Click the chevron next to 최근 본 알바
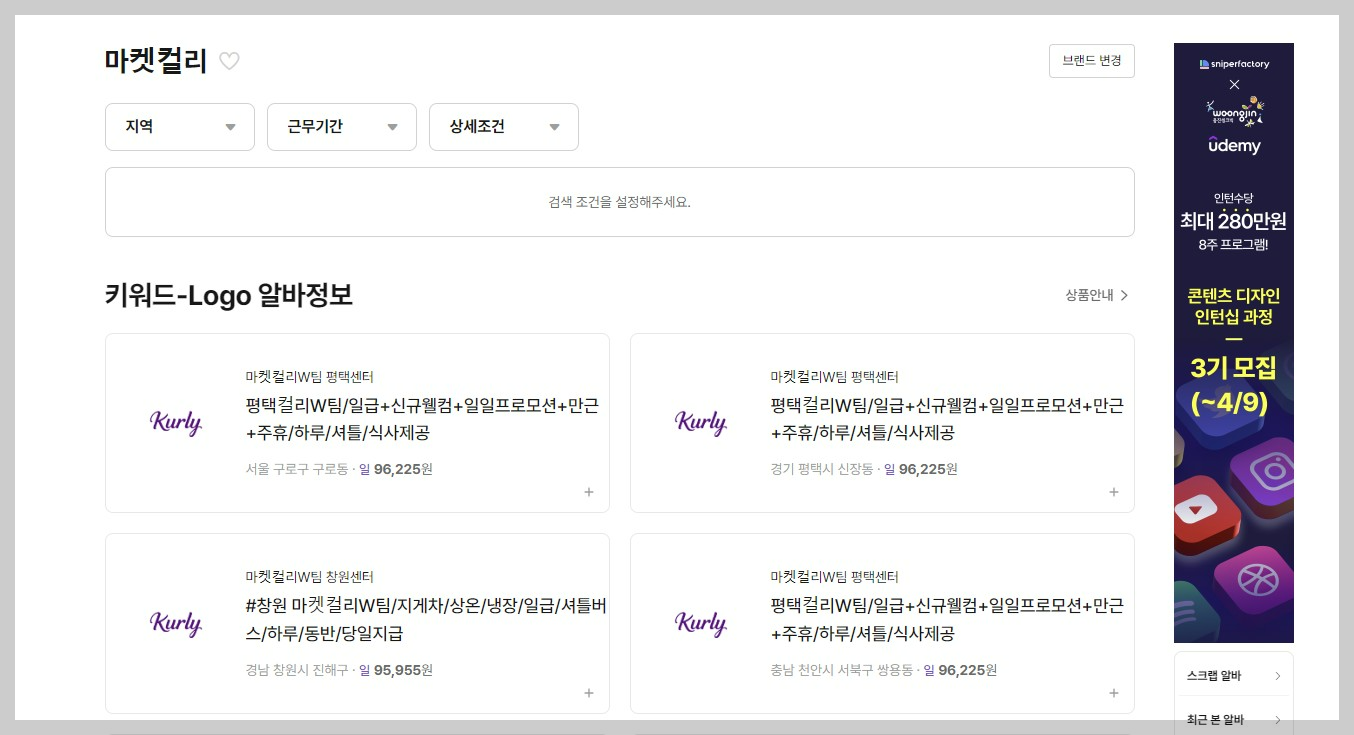This screenshot has width=1354, height=735. click(x=1277, y=720)
